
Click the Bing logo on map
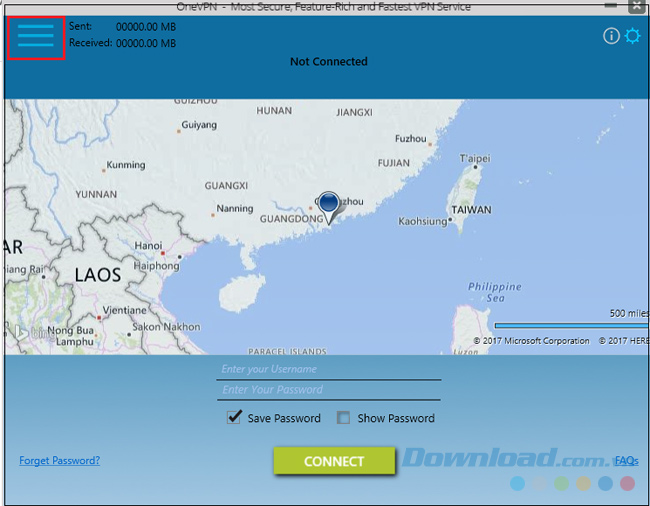[x=33, y=332]
